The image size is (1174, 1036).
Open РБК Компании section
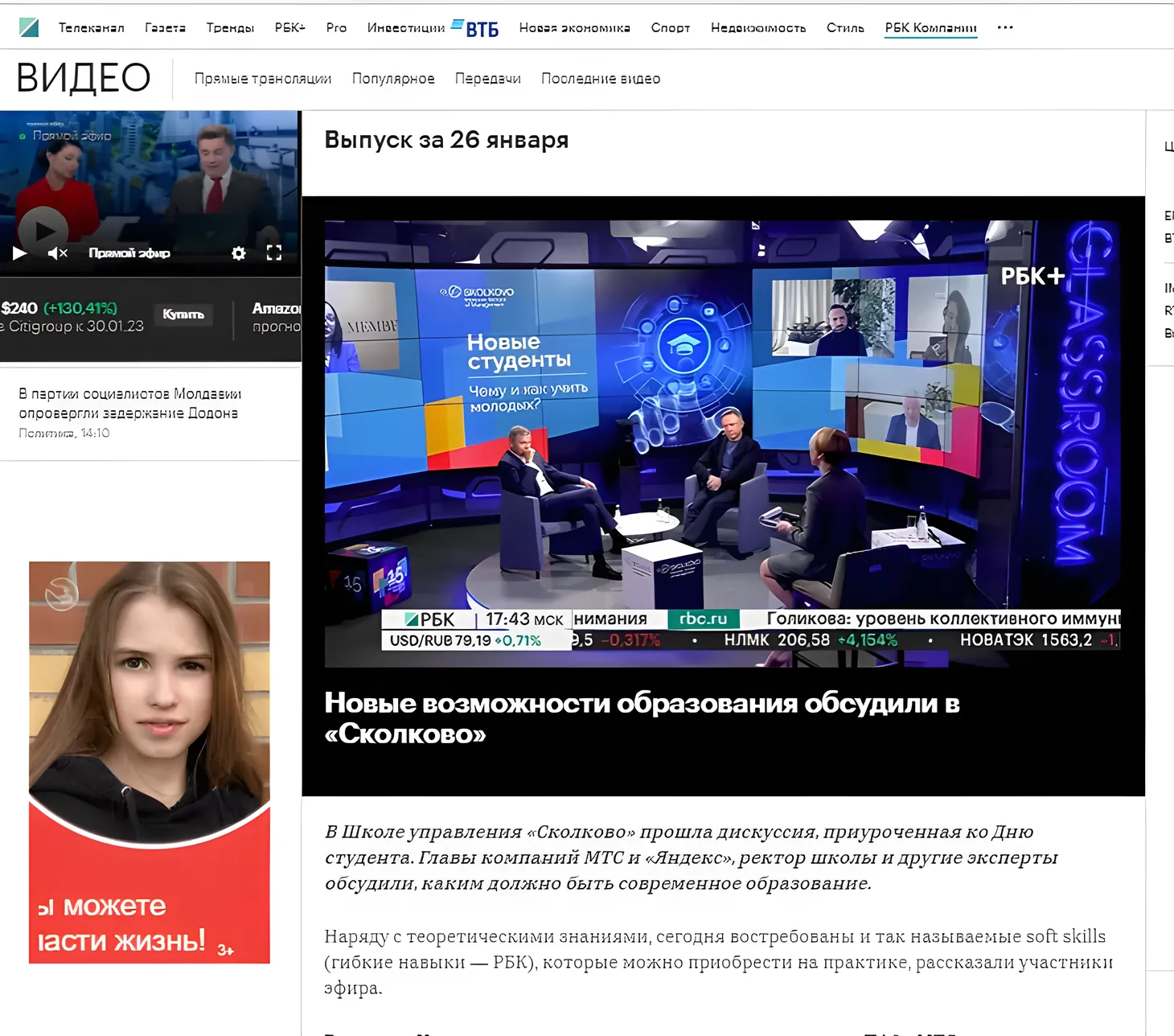931,28
